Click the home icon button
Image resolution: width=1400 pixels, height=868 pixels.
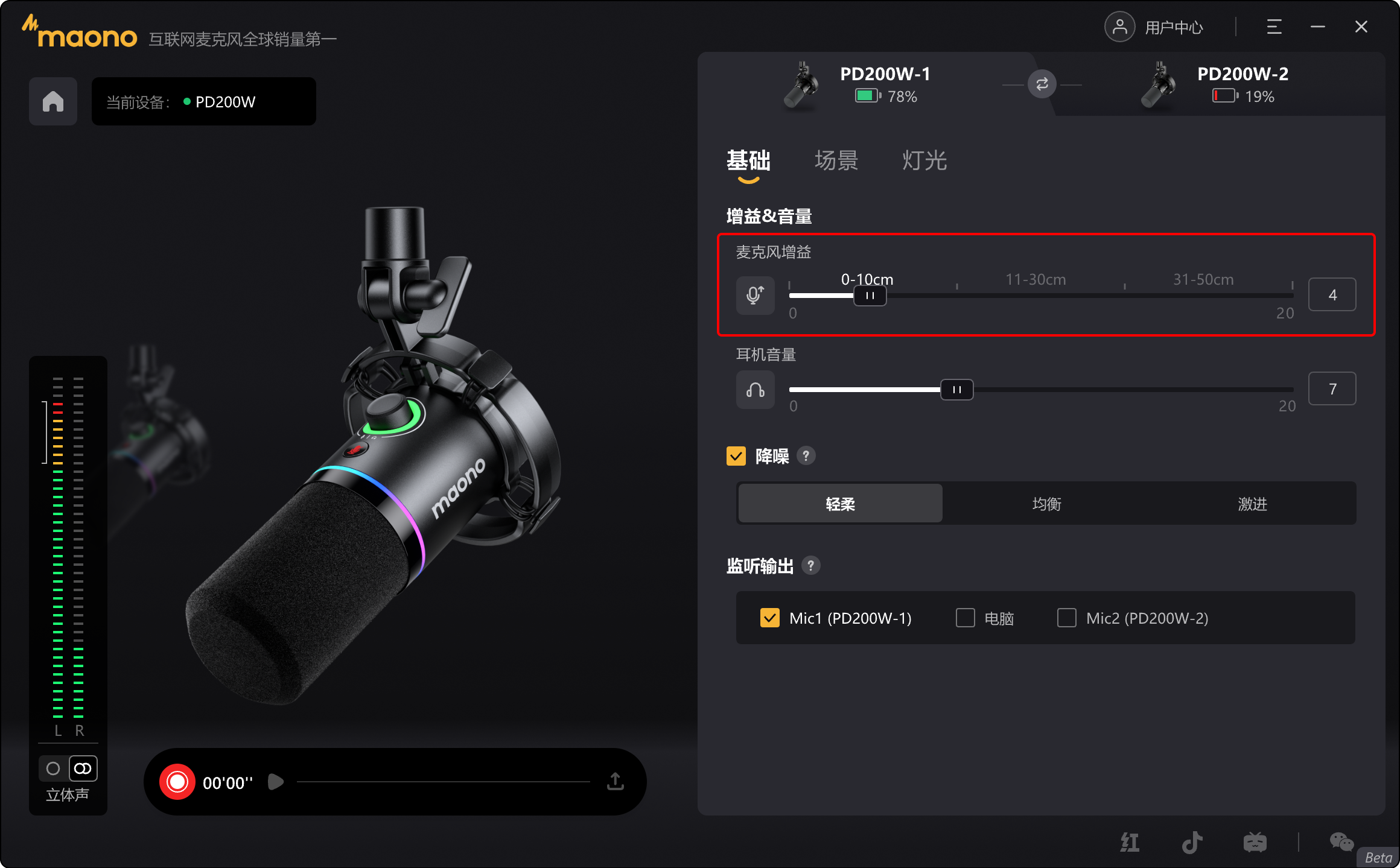pyautogui.click(x=53, y=101)
